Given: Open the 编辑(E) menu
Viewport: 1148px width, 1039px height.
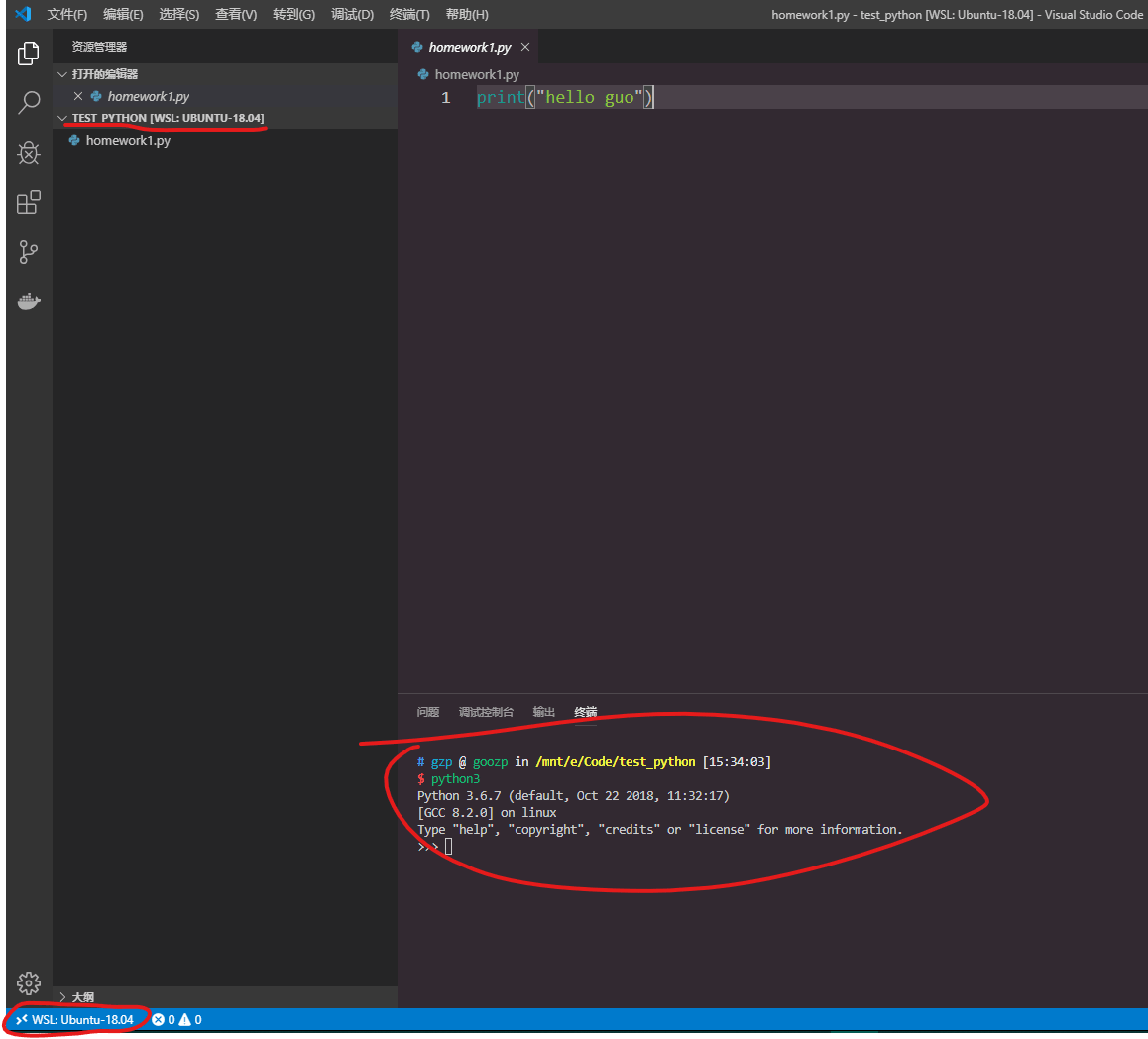Looking at the screenshot, I should [123, 15].
